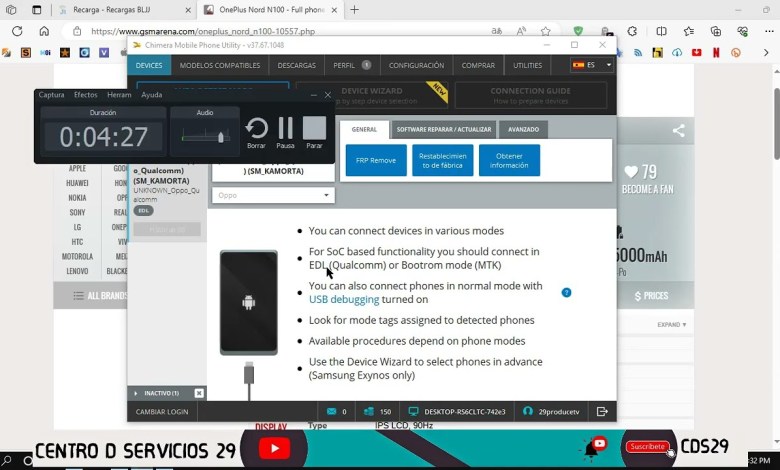This screenshot has height=470, width=780.
Task: Click the Borrar reset icon in recorder
Action: (x=257, y=128)
